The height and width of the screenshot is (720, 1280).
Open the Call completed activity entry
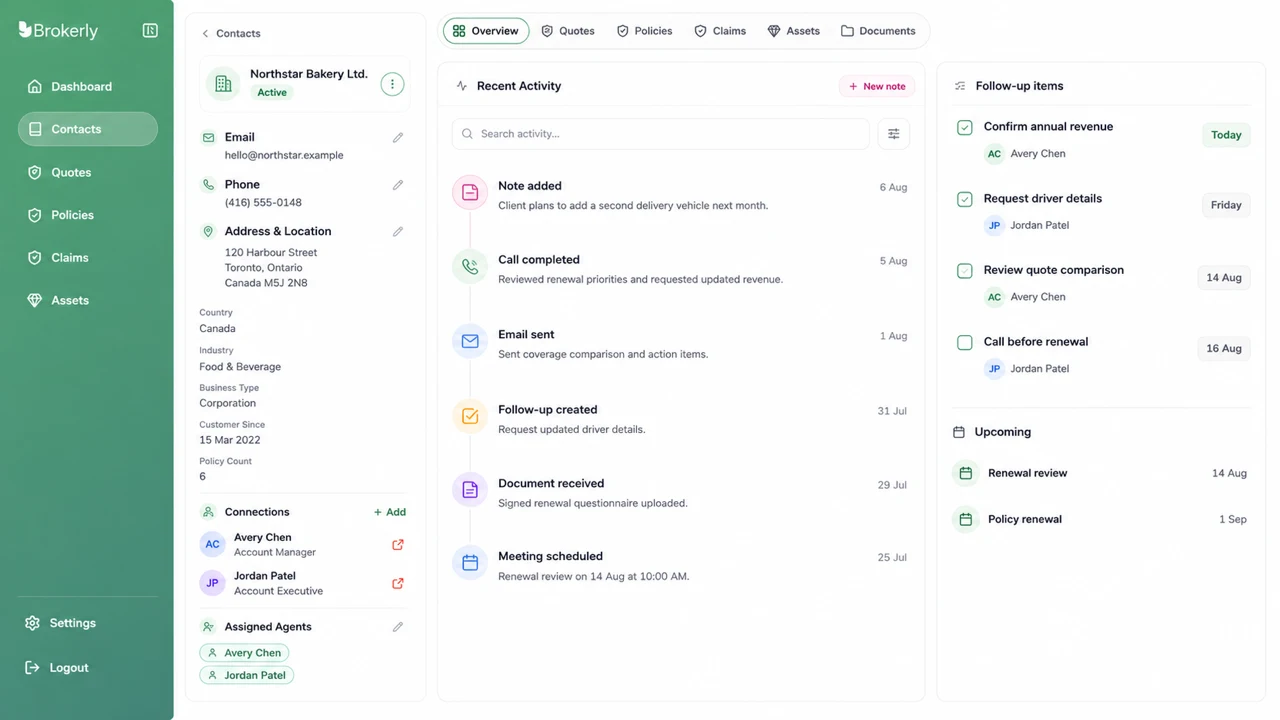click(x=680, y=269)
